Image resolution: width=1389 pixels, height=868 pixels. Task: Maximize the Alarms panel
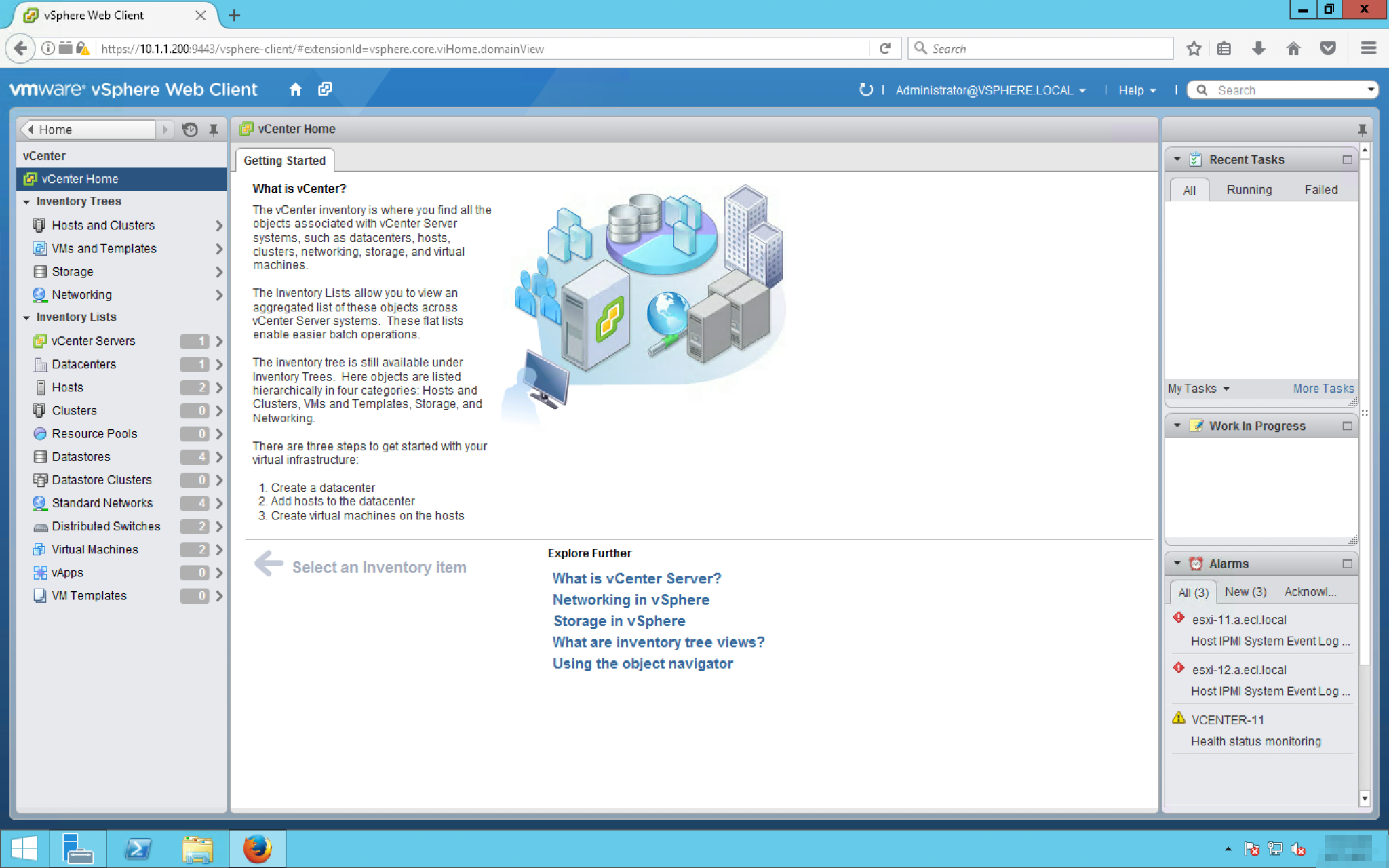click(x=1347, y=564)
